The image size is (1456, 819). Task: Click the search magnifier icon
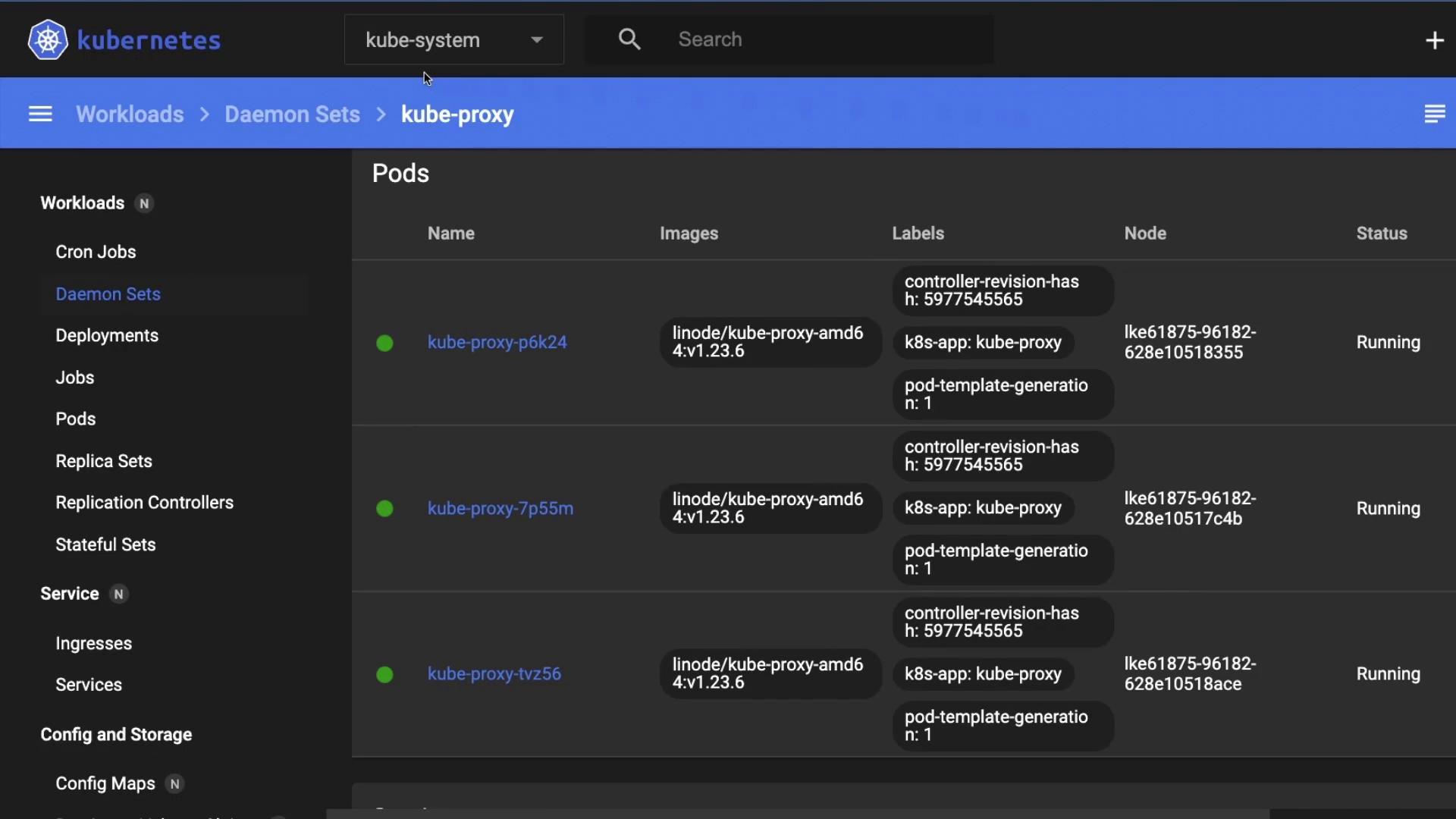pyautogui.click(x=629, y=39)
